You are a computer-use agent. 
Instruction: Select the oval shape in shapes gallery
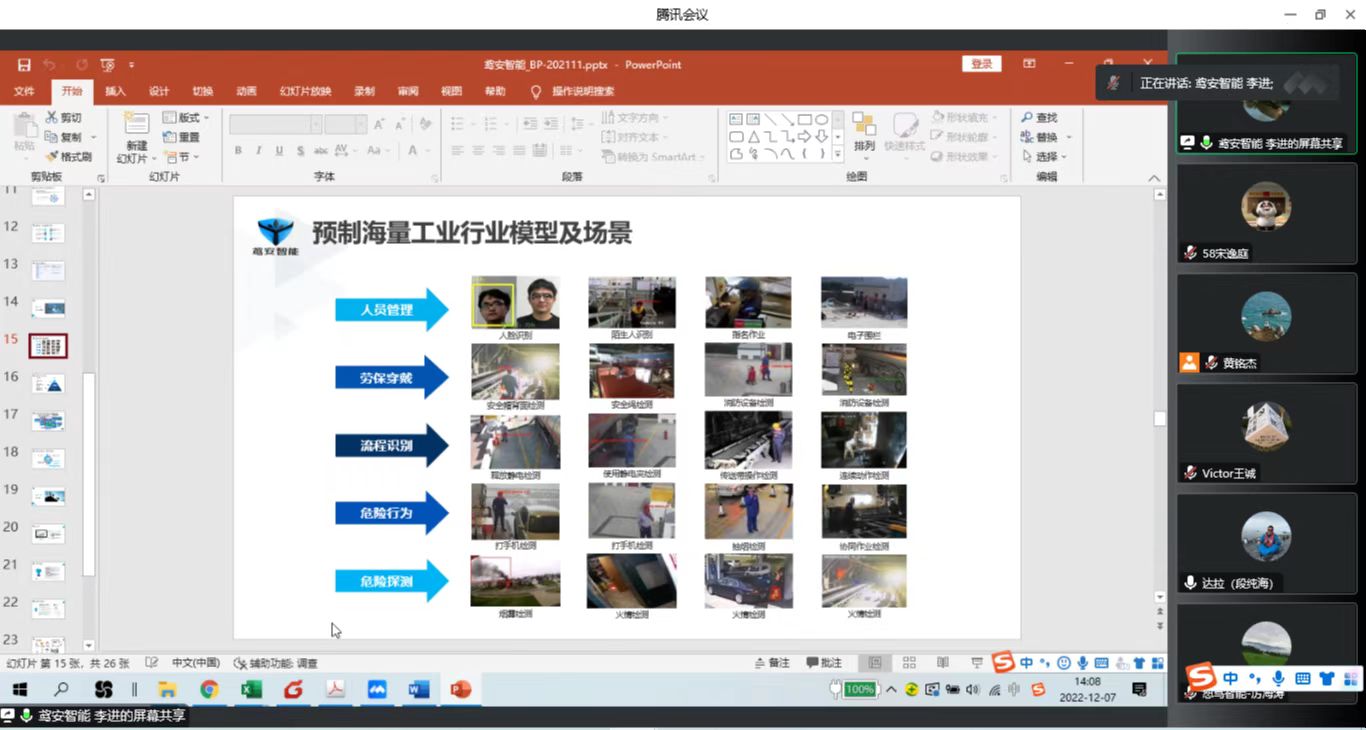point(821,119)
